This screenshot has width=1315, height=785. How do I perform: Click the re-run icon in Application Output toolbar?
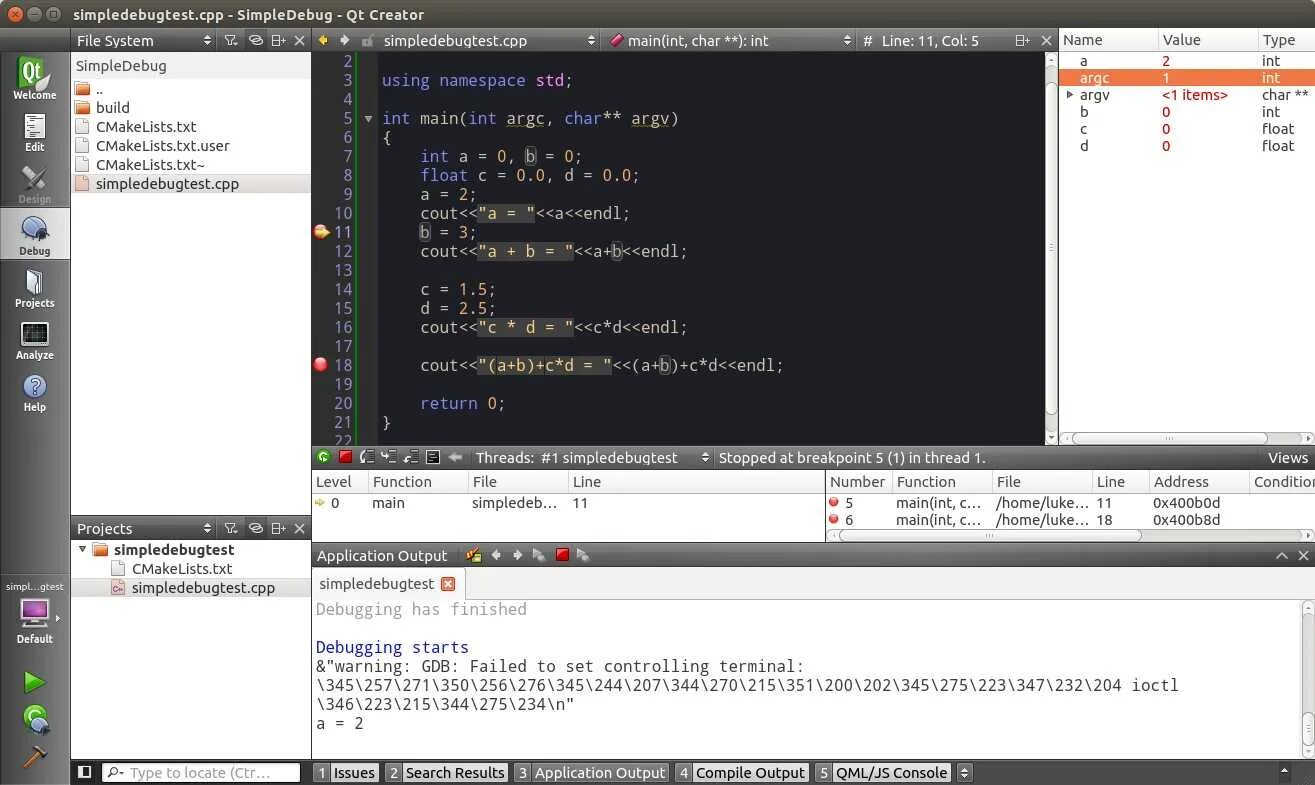(539, 555)
